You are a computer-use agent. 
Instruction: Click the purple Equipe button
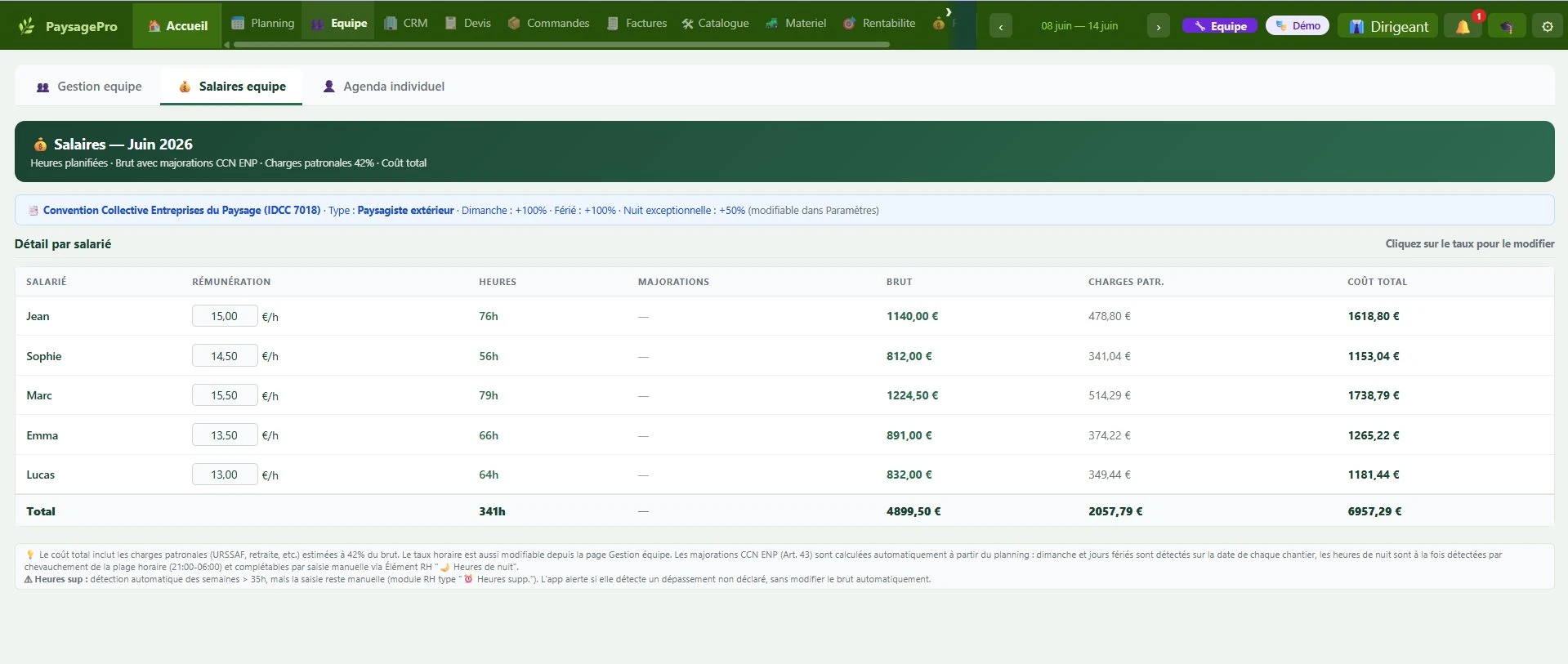(1220, 26)
